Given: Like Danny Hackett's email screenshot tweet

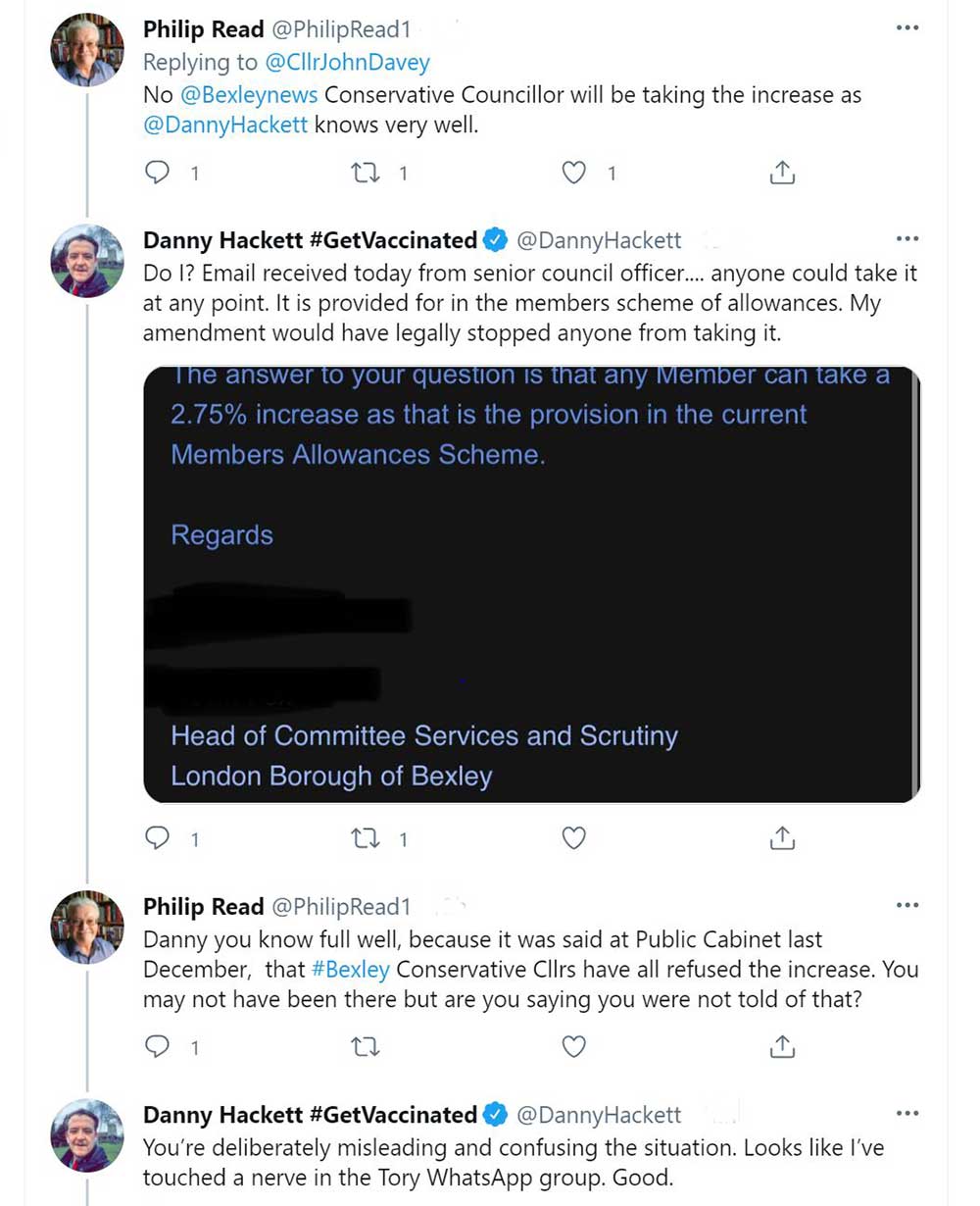Looking at the screenshot, I should point(574,838).
